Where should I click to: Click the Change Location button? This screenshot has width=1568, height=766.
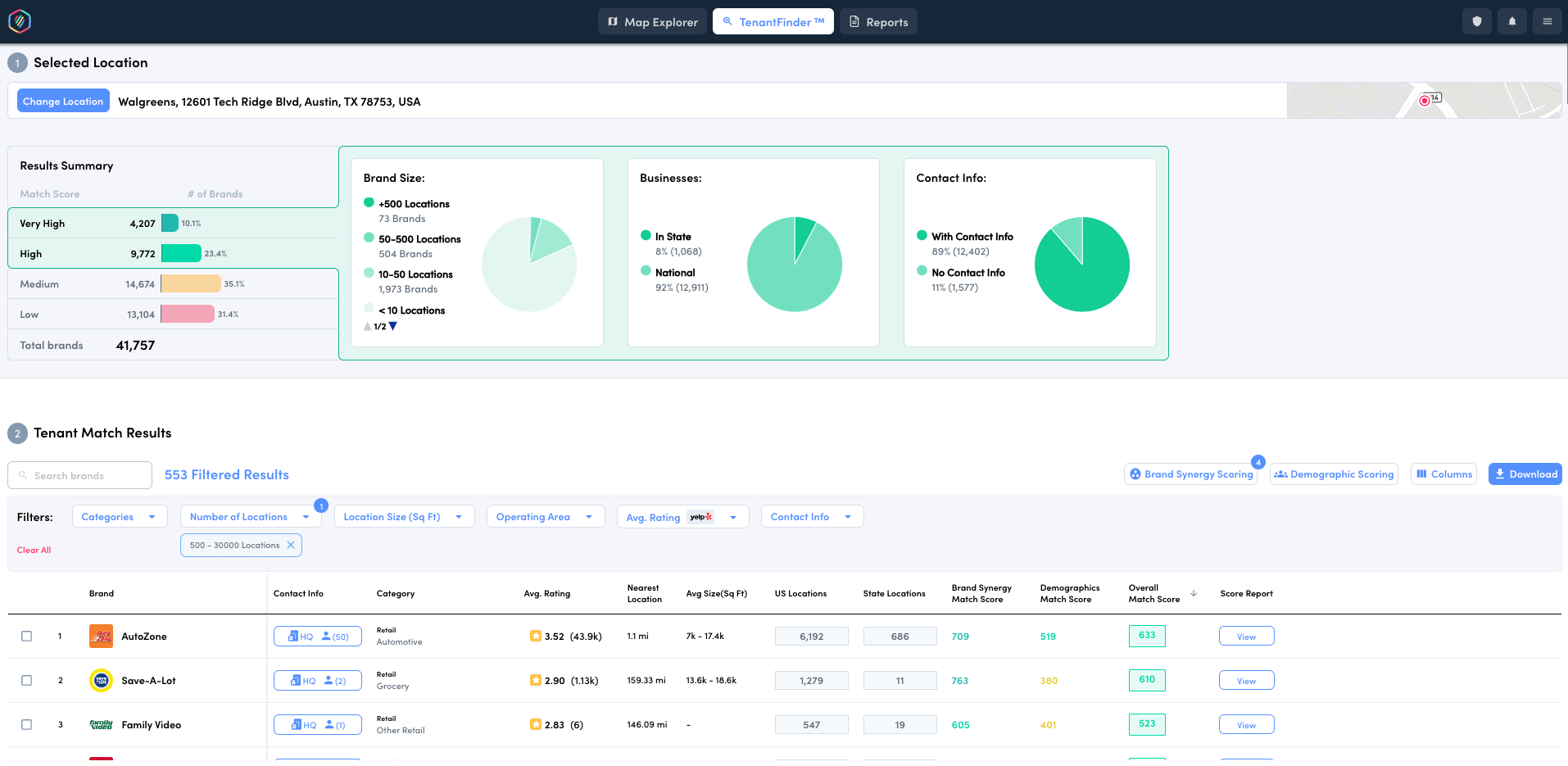63,100
